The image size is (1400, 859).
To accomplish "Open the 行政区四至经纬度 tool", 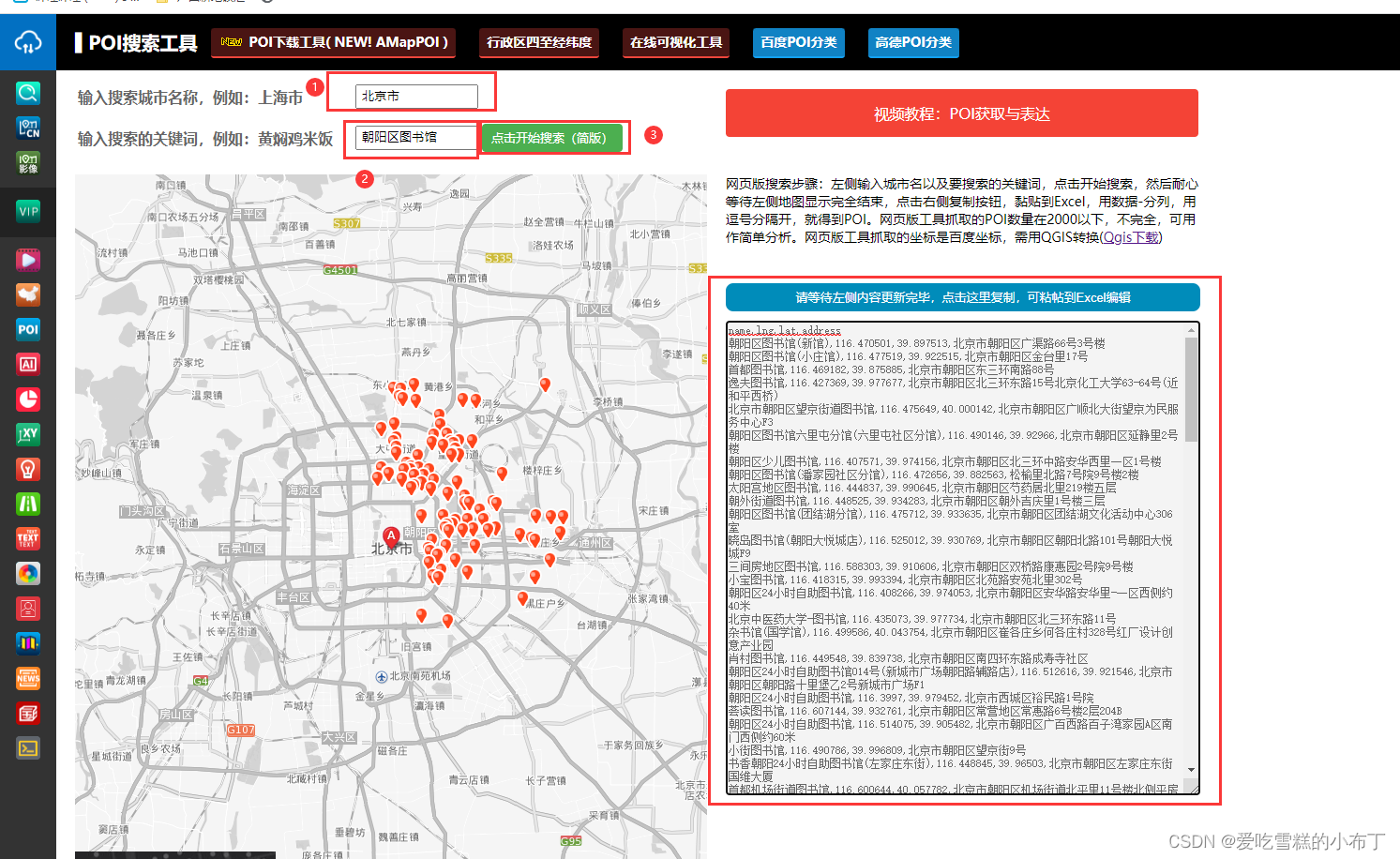I will 539,42.
